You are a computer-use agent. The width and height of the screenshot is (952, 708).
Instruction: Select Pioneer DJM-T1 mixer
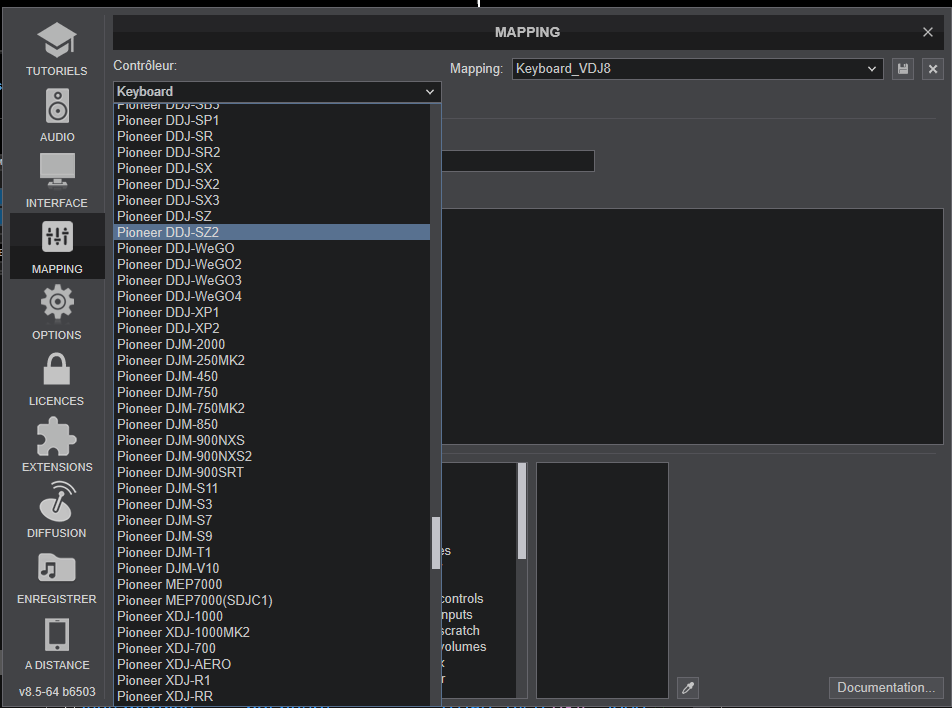[x=271, y=552]
